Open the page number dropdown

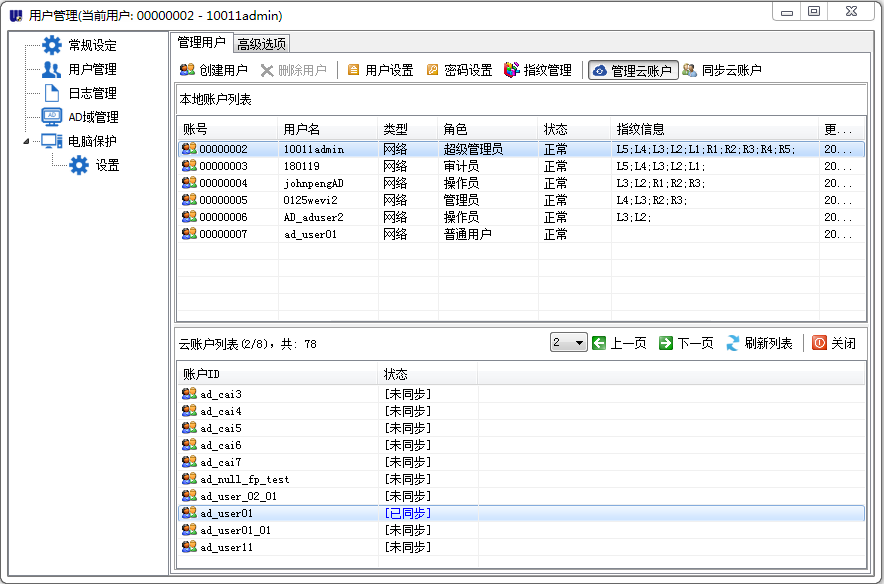click(569, 342)
